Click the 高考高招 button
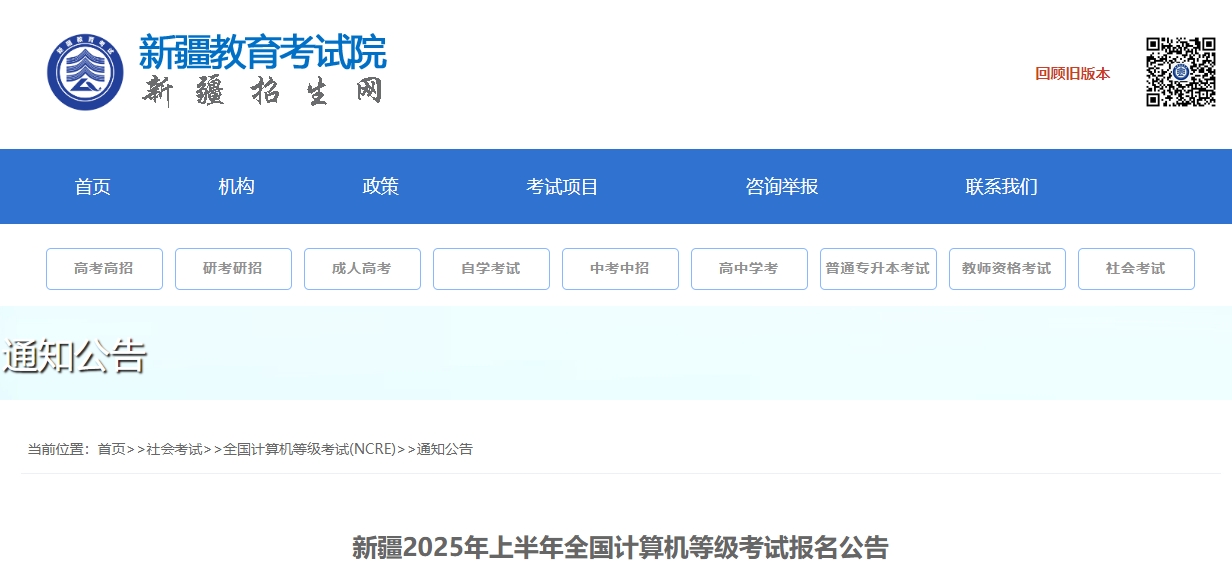The width and height of the screenshot is (1232, 575). click(x=104, y=269)
